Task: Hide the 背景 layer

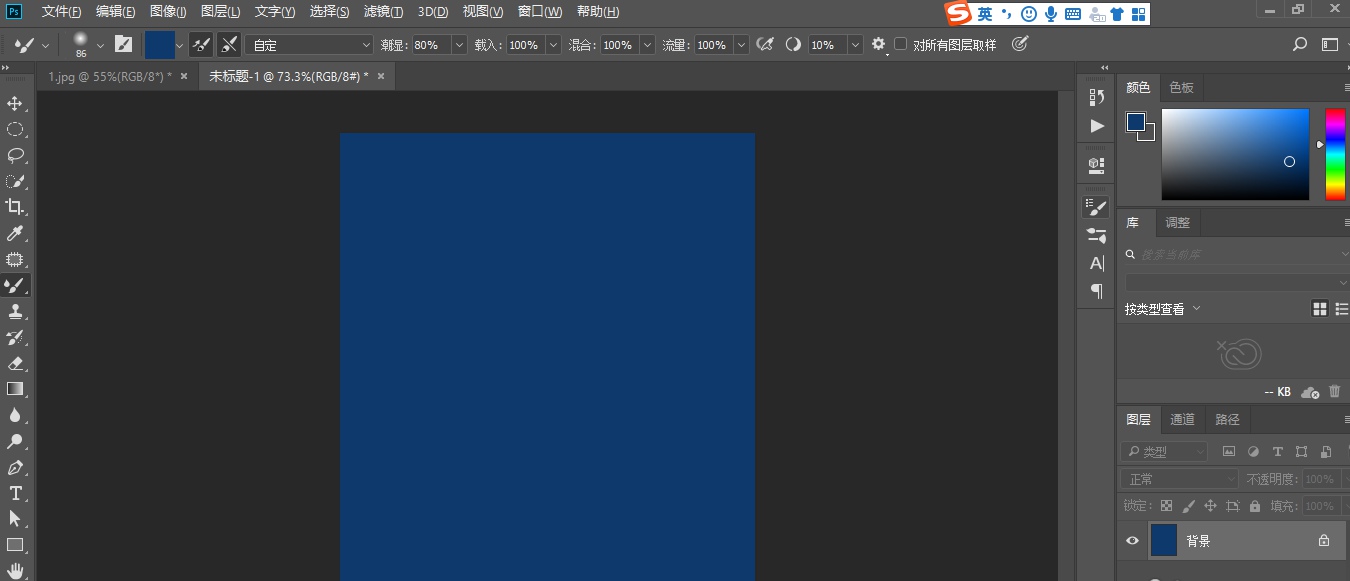Action: pyautogui.click(x=1132, y=540)
